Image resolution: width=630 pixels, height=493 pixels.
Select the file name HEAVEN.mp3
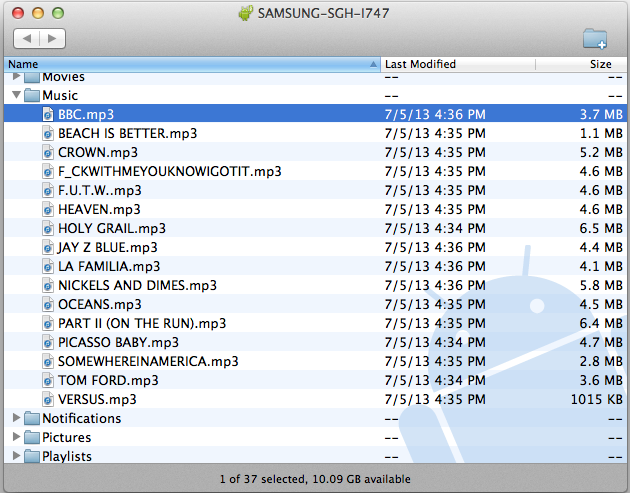pos(99,209)
